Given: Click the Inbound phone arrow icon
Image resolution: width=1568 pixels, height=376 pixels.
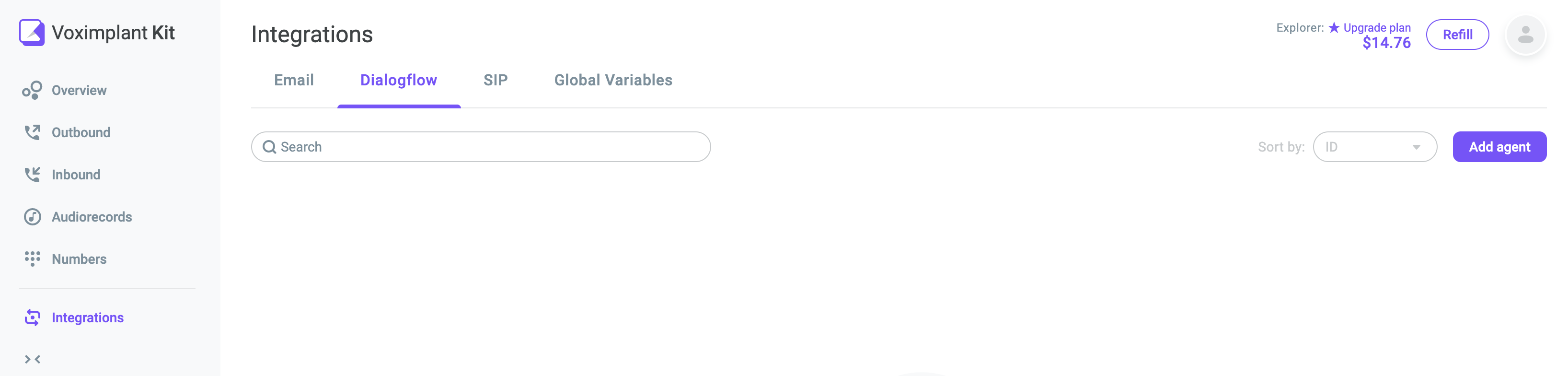Looking at the screenshot, I should tap(32, 174).
